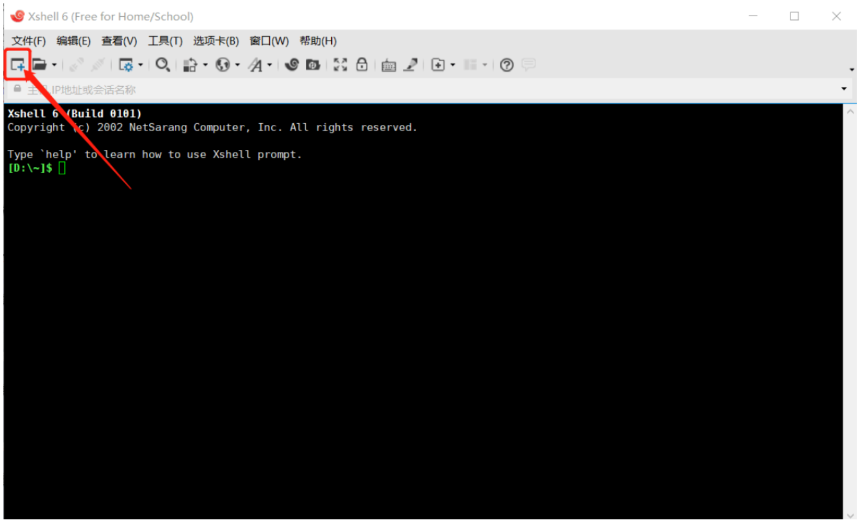Click the Xshell logo in title bar
Image resolution: width=857 pixels, height=521 pixels.
[x=17, y=16]
